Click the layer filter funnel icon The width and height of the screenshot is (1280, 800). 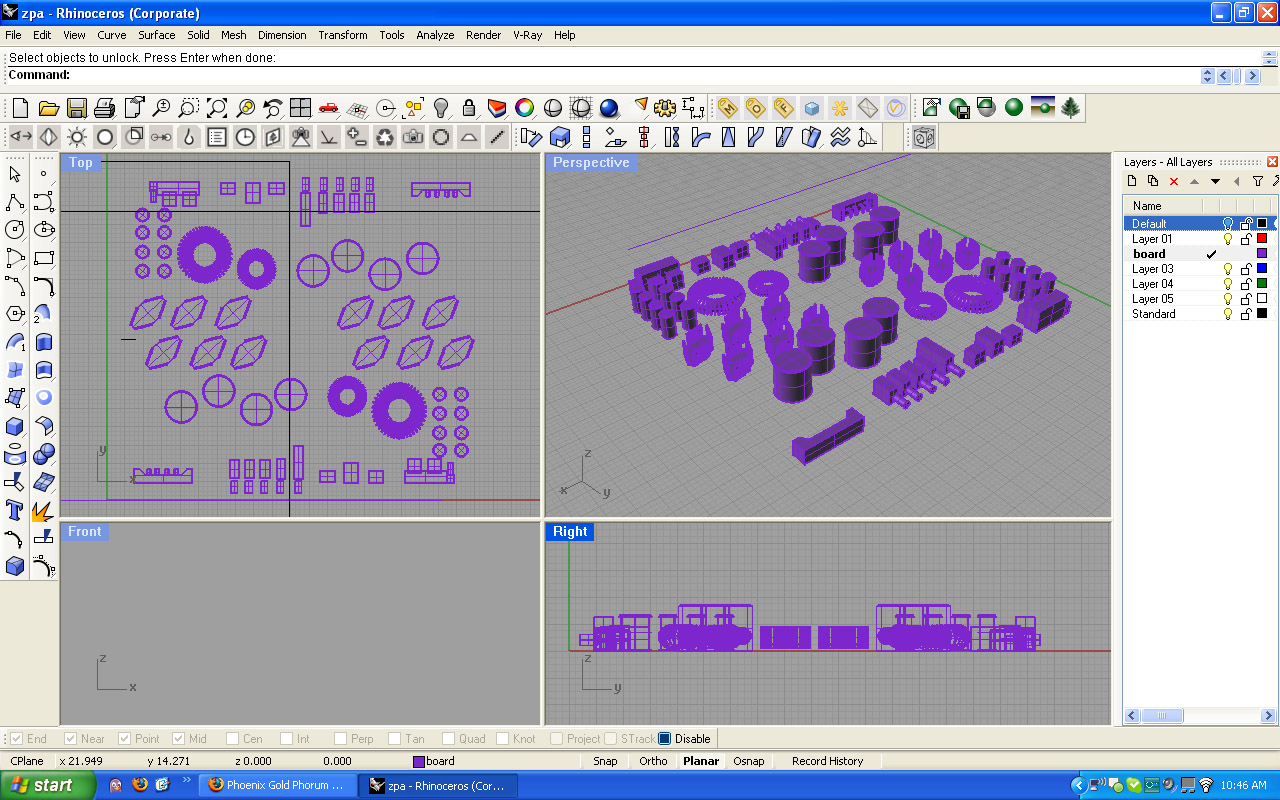[x=1258, y=181]
